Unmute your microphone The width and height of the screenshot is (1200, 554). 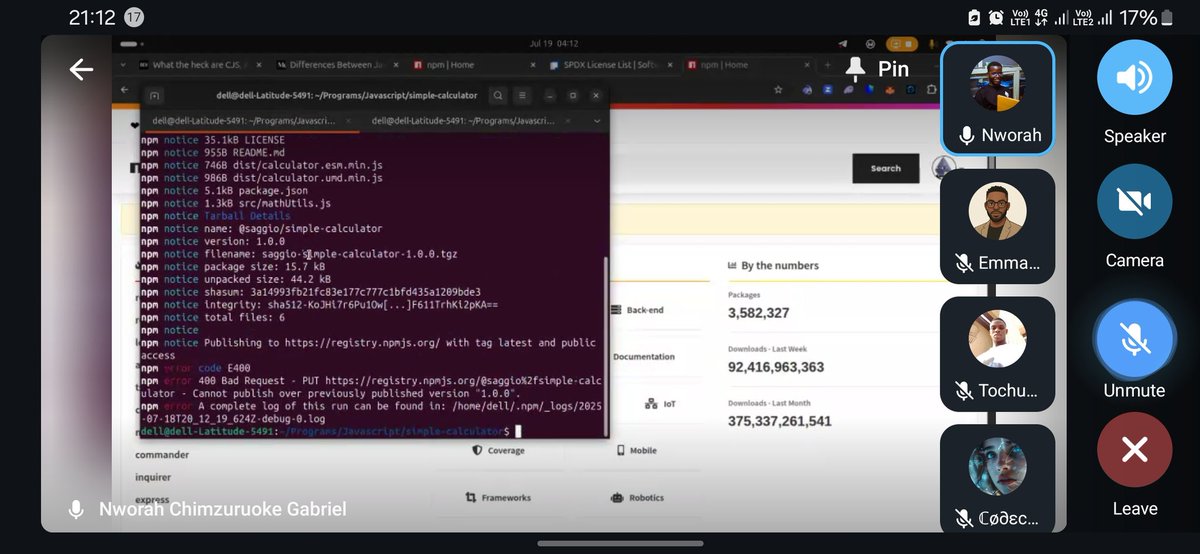point(1134,340)
